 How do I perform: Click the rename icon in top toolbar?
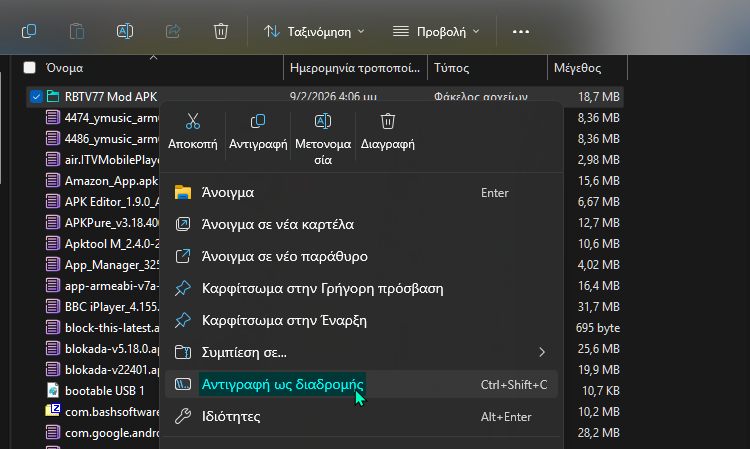(126, 31)
